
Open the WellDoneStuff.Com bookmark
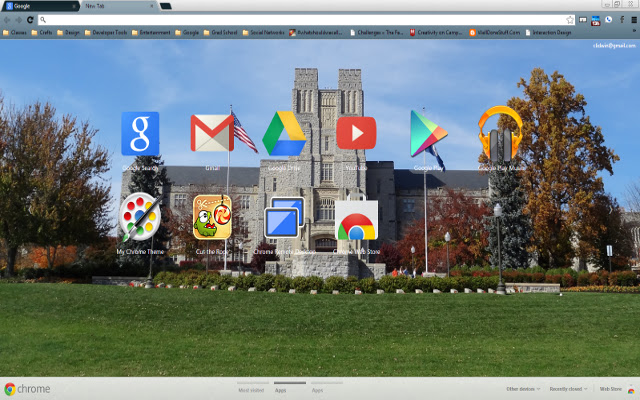(x=494, y=33)
